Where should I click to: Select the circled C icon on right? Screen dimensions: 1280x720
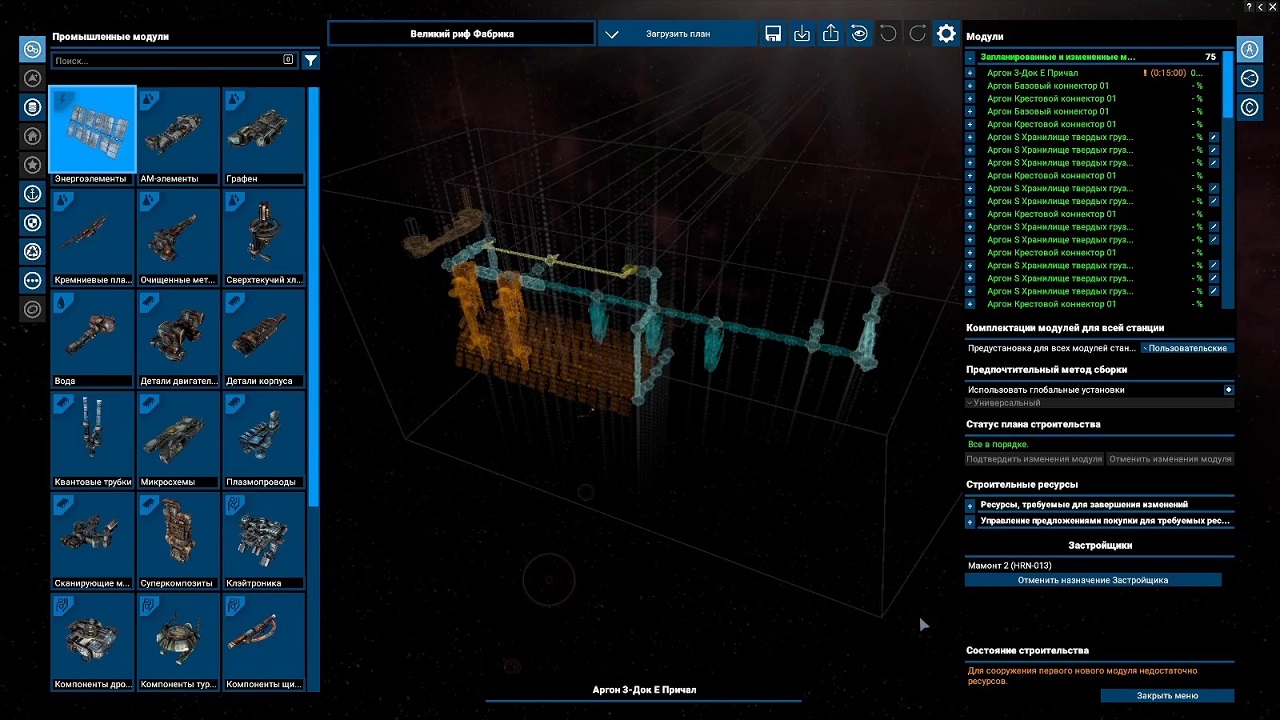pyautogui.click(x=1250, y=107)
